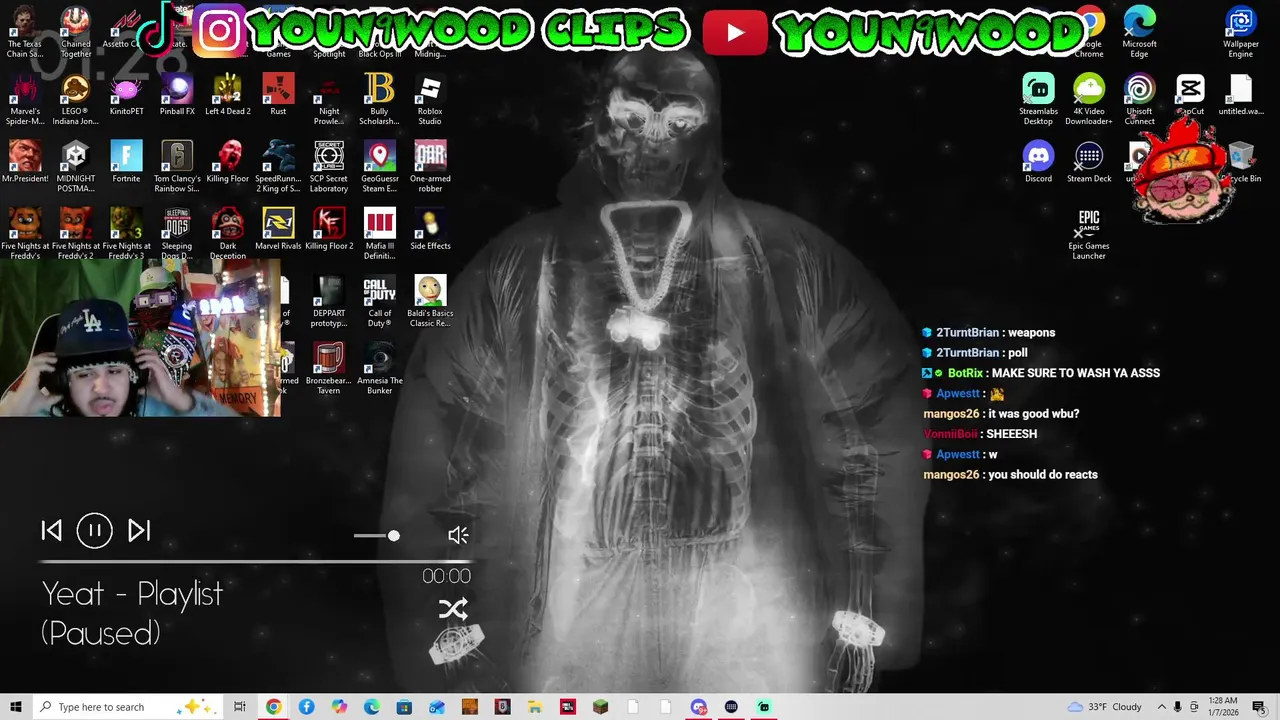Image resolution: width=1280 pixels, height=720 pixels.
Task: Open the Mr.President! desktop icon
Action: tap(25, 162)
